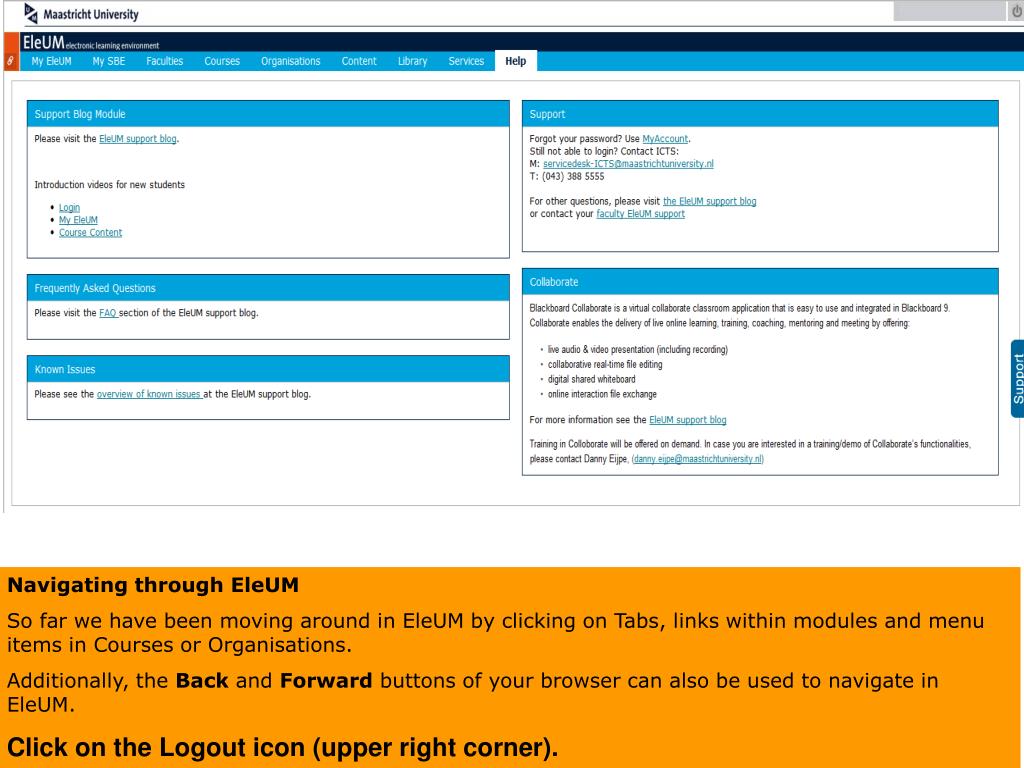
Task: Click 'live audio & video presentation' bullet
Action: tap(637, 349)
